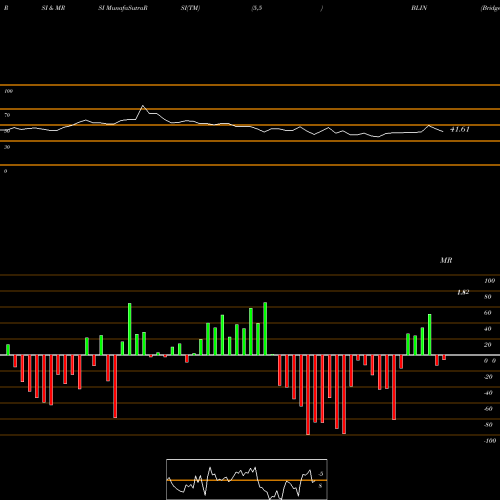This screenshot has height=500, width=500.
Task: Click the MR axis label 60
Action: point(487,313)
